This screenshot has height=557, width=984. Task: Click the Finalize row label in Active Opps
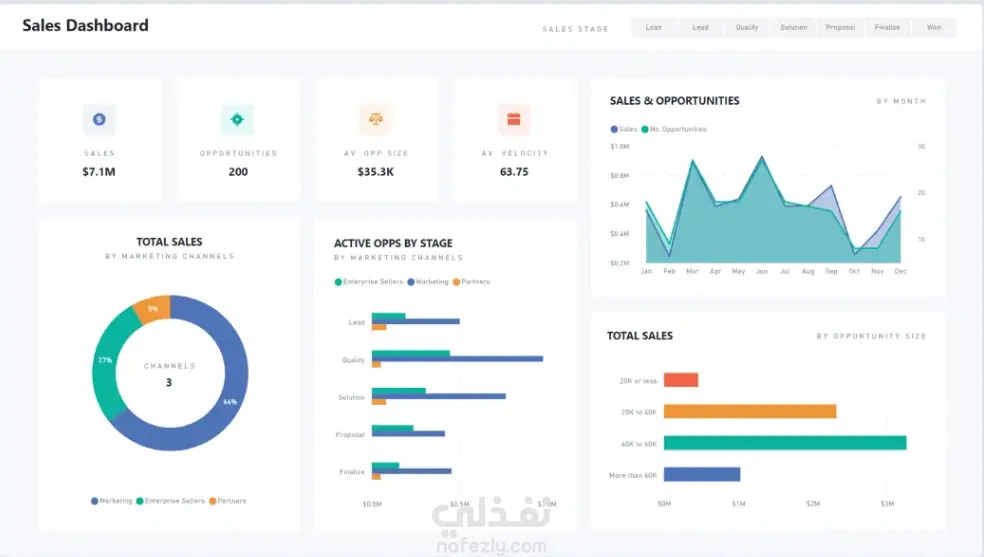click(352, 472)
